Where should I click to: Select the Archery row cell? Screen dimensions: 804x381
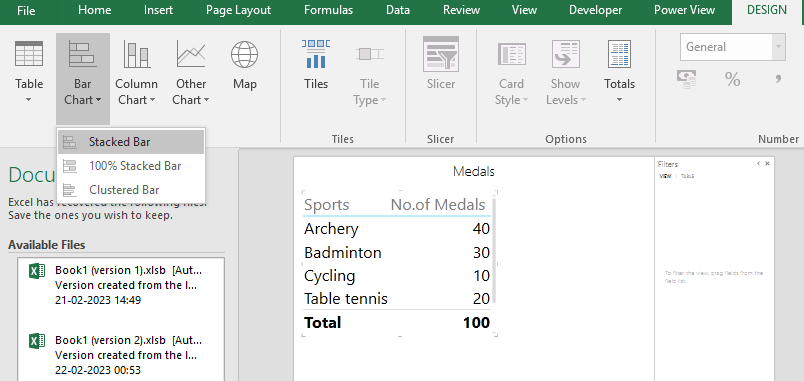point(331,229)
